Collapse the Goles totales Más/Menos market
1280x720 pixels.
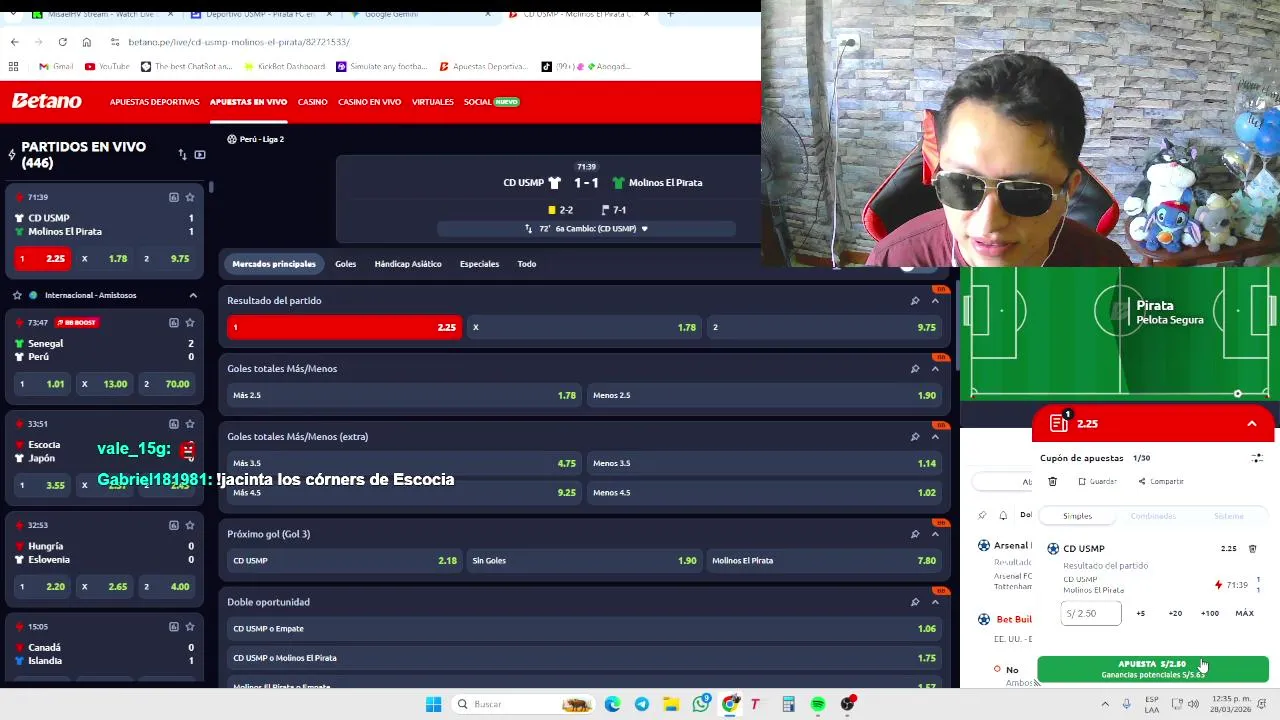[935, 368]
